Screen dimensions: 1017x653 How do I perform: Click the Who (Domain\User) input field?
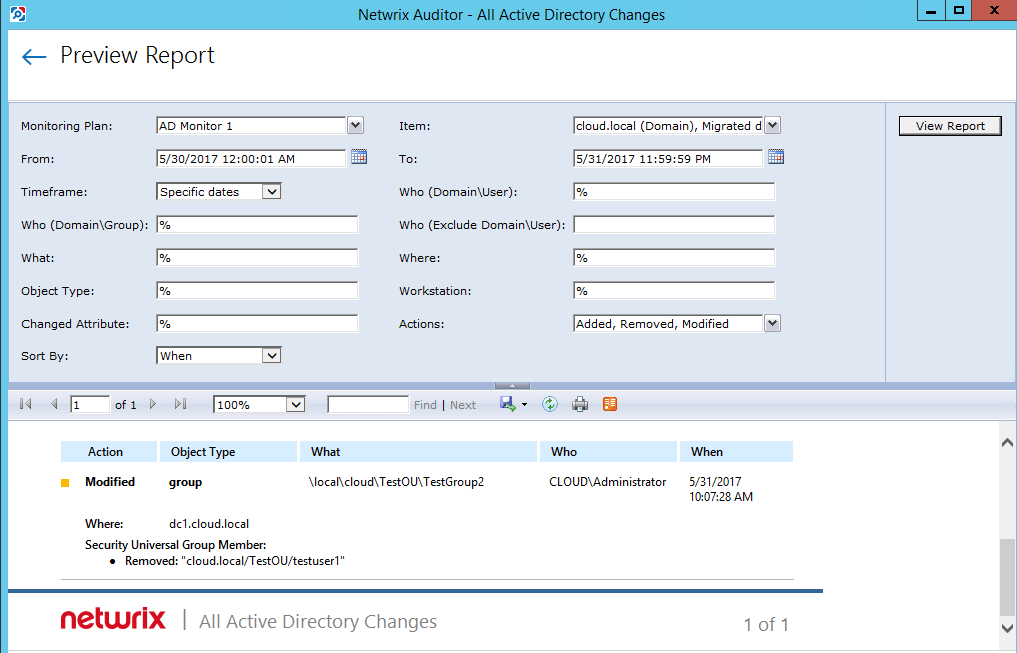674,192
